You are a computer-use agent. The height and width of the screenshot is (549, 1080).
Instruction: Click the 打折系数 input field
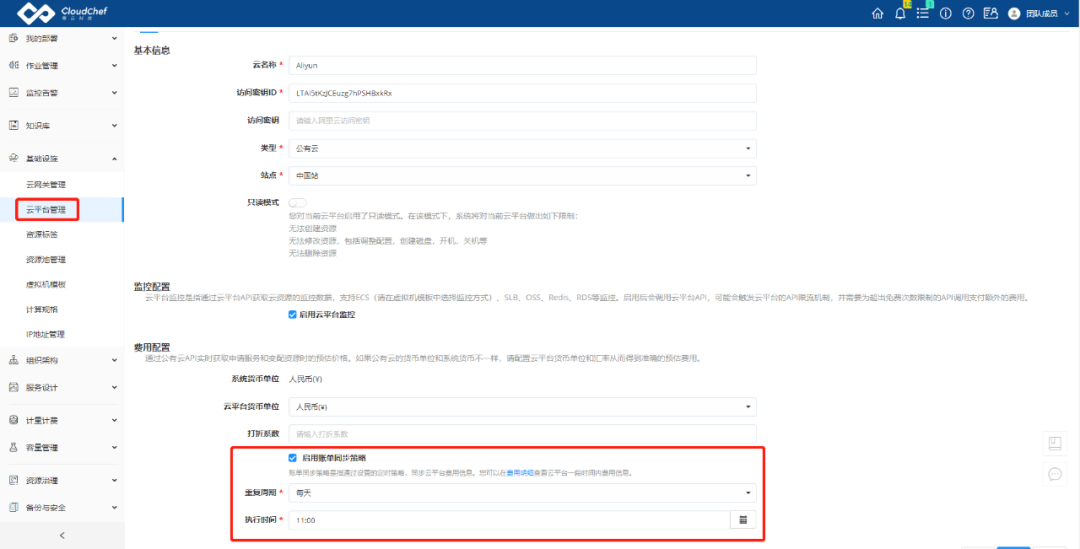pyautogui.click(x=522, y=434)
